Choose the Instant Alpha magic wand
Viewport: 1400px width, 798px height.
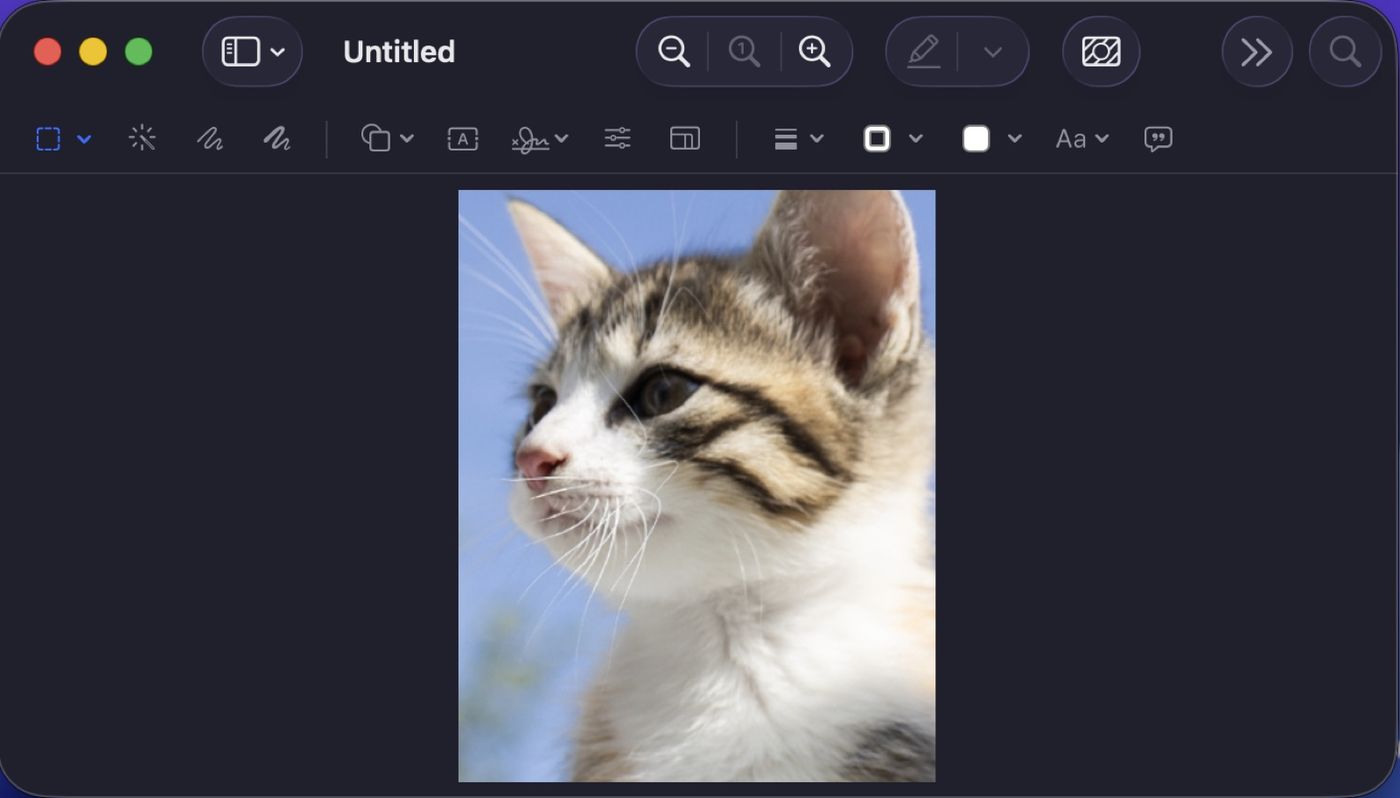[143, 138]
